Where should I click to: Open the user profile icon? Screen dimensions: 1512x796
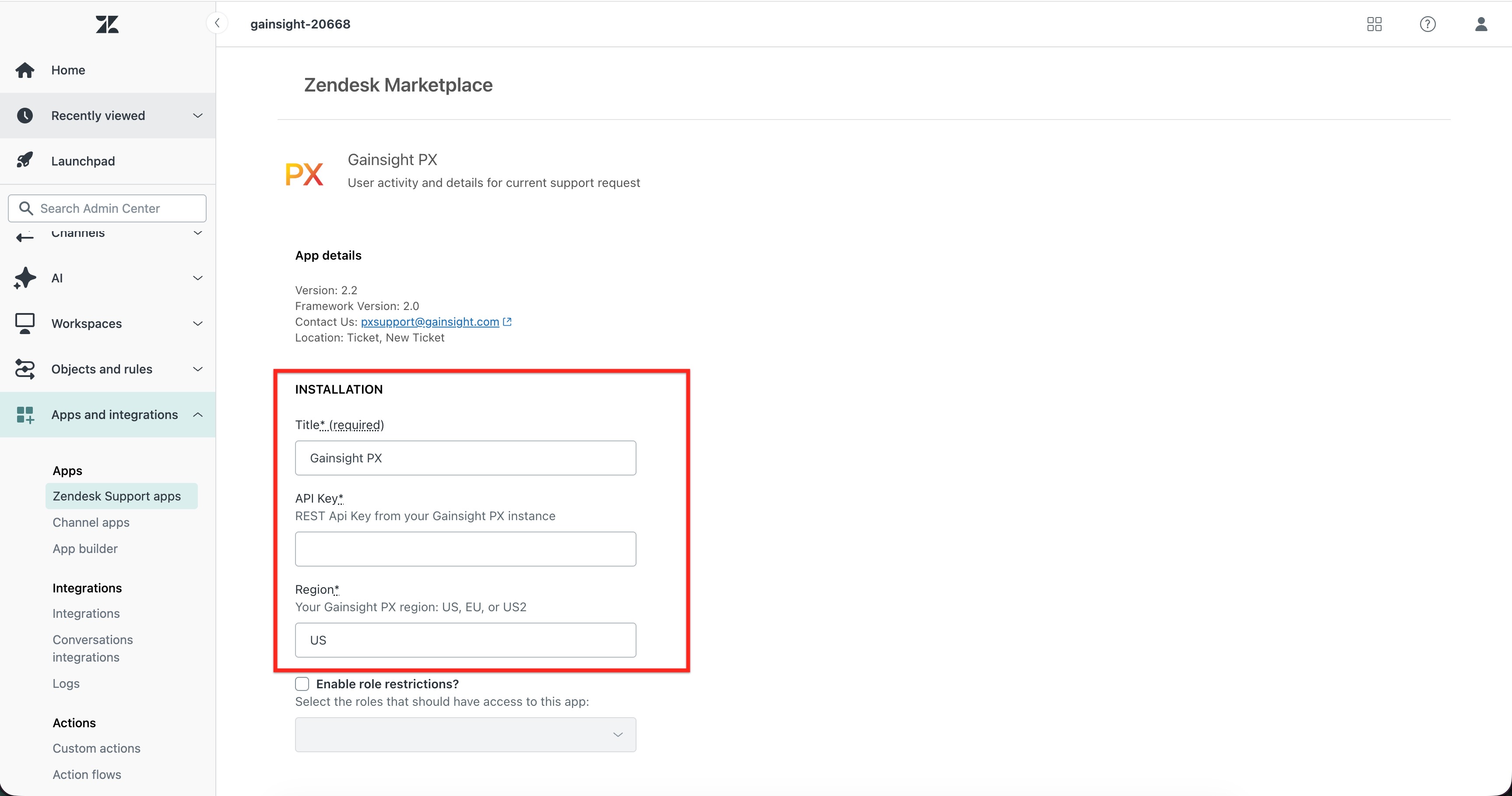(1481, 24)
